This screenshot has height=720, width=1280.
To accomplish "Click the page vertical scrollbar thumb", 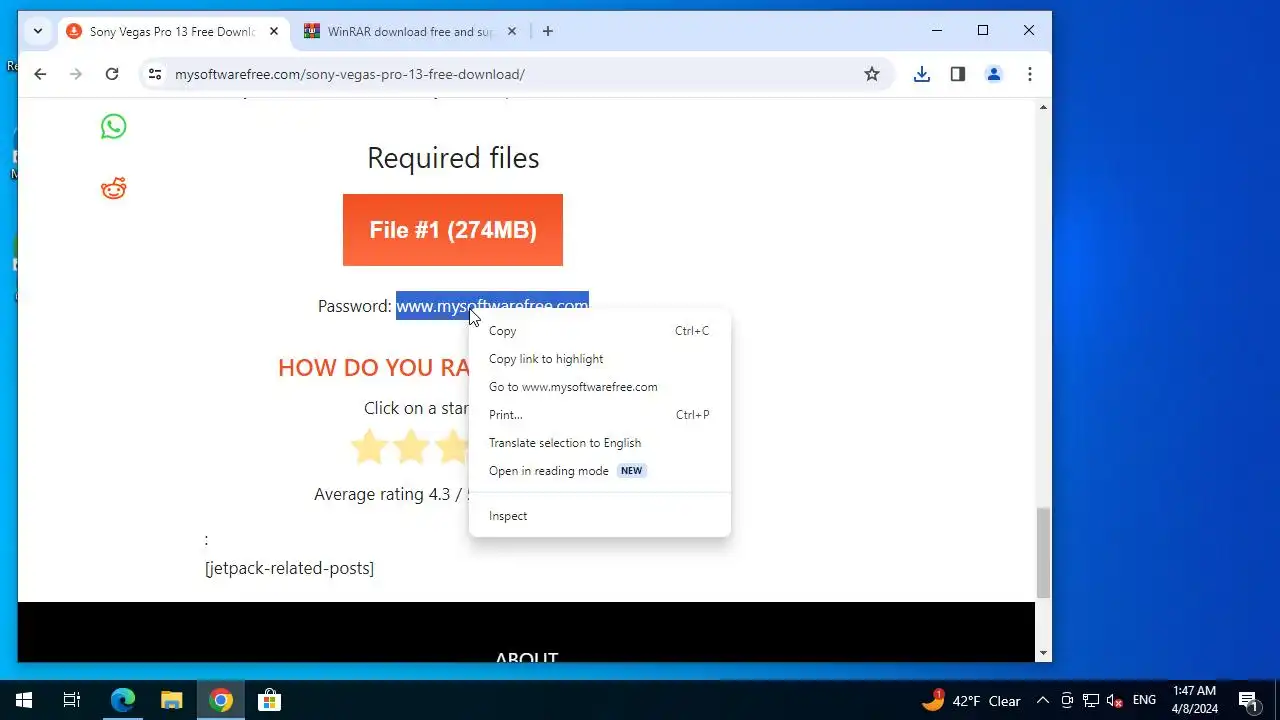I will click(x=1043, y=552).
